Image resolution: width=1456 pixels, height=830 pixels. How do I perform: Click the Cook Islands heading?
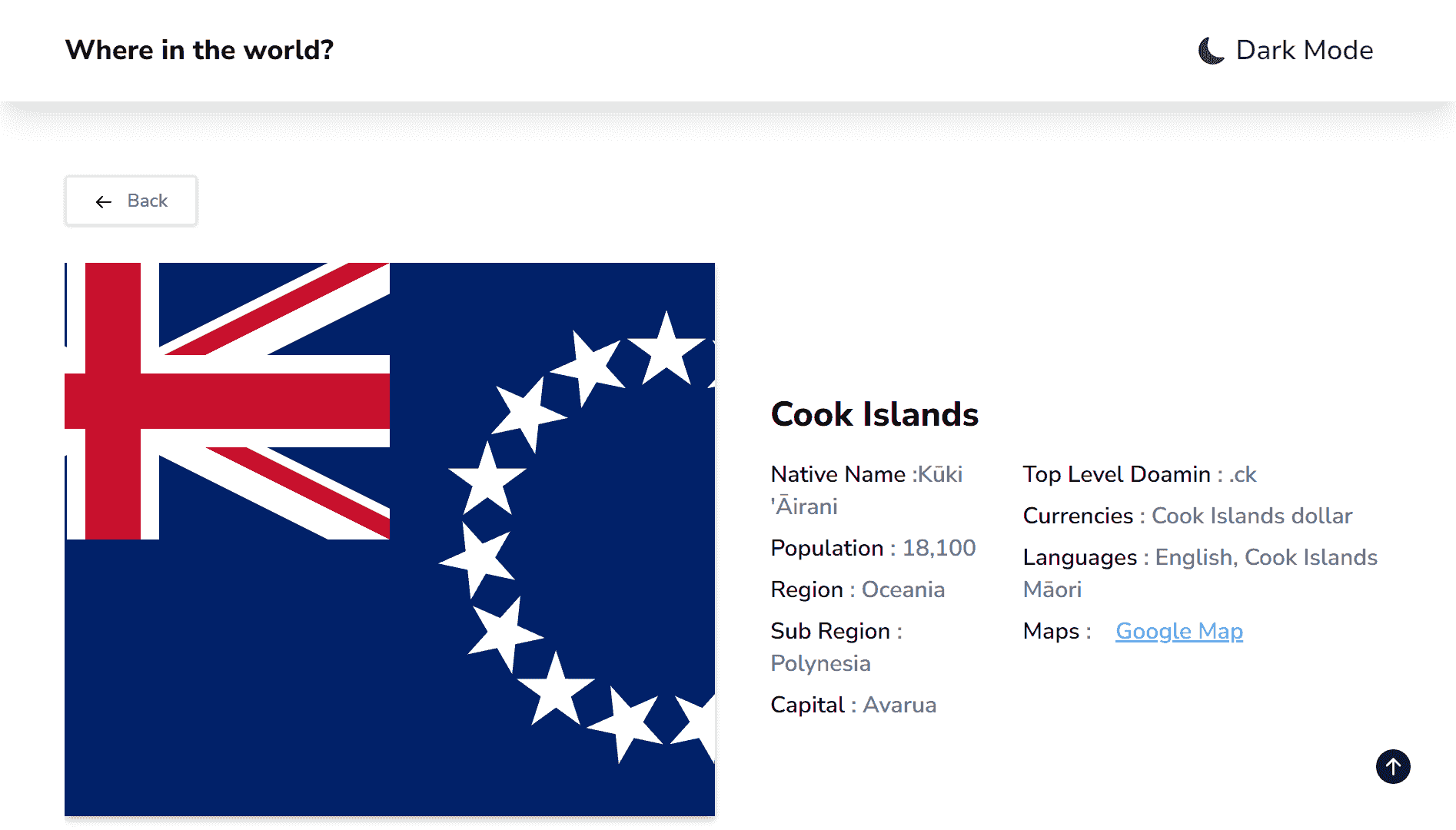pos(874,414)
